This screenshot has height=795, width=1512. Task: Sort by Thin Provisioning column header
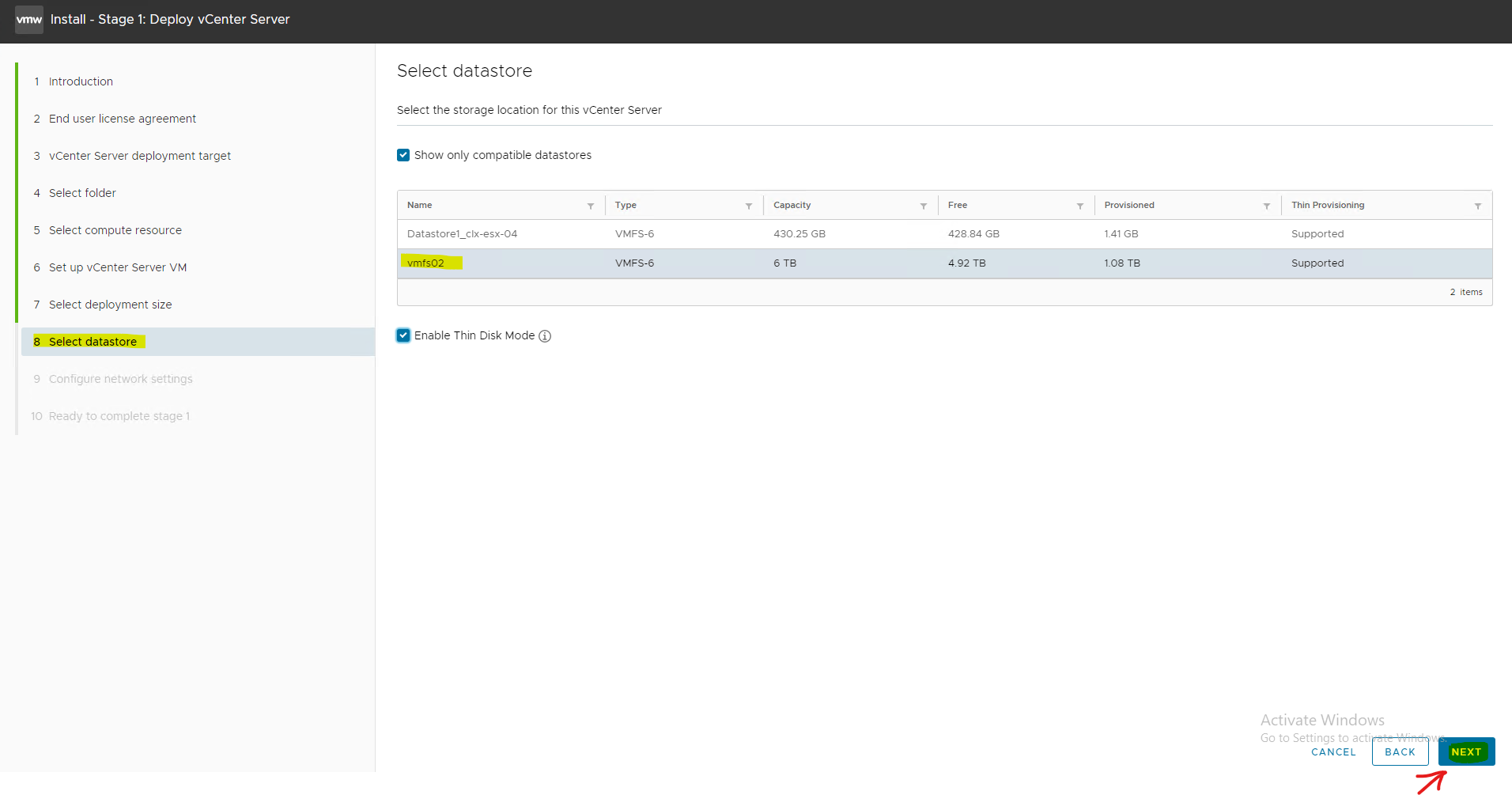(x=1328, y=205)
